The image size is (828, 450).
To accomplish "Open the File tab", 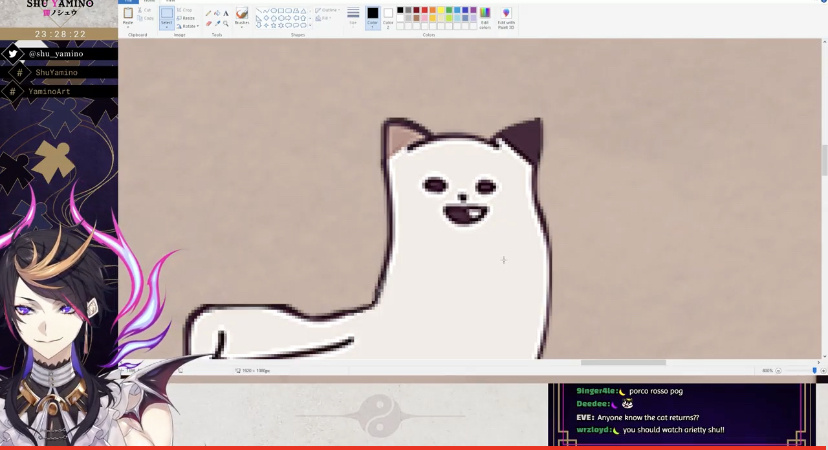I will click(x=128, y=2).
